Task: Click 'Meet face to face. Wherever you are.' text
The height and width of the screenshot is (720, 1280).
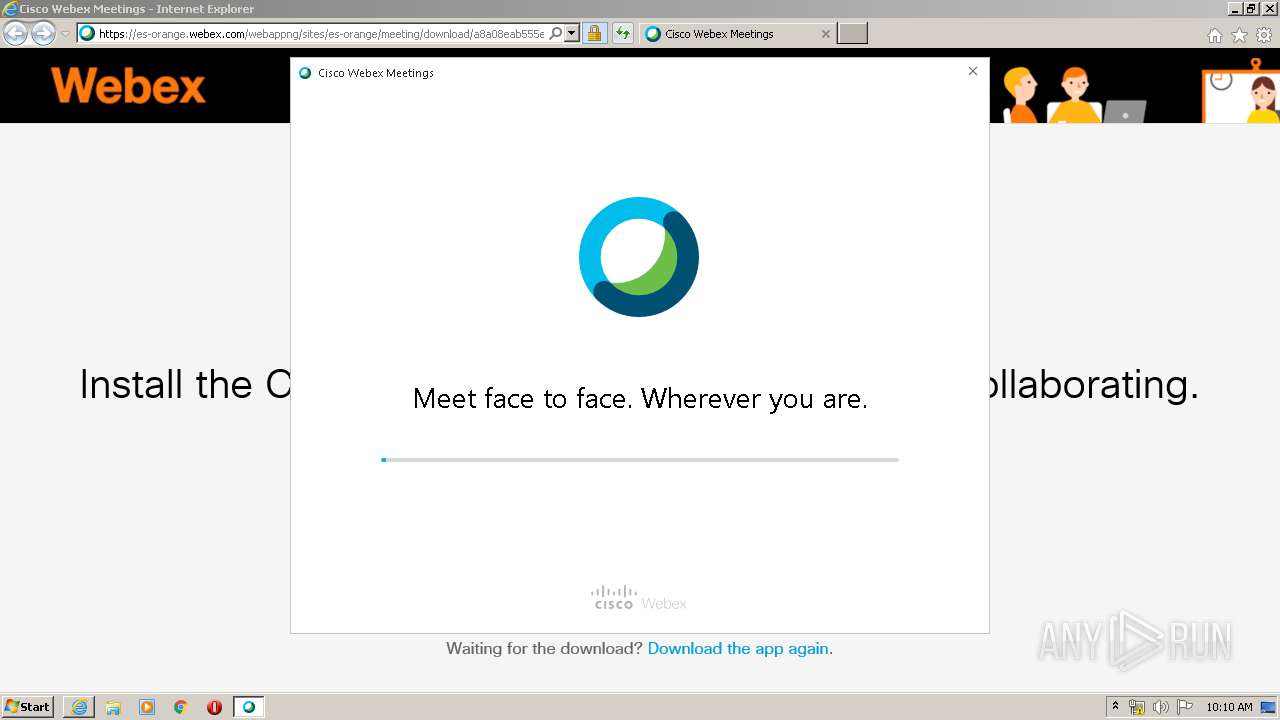Action: [640, 399]
